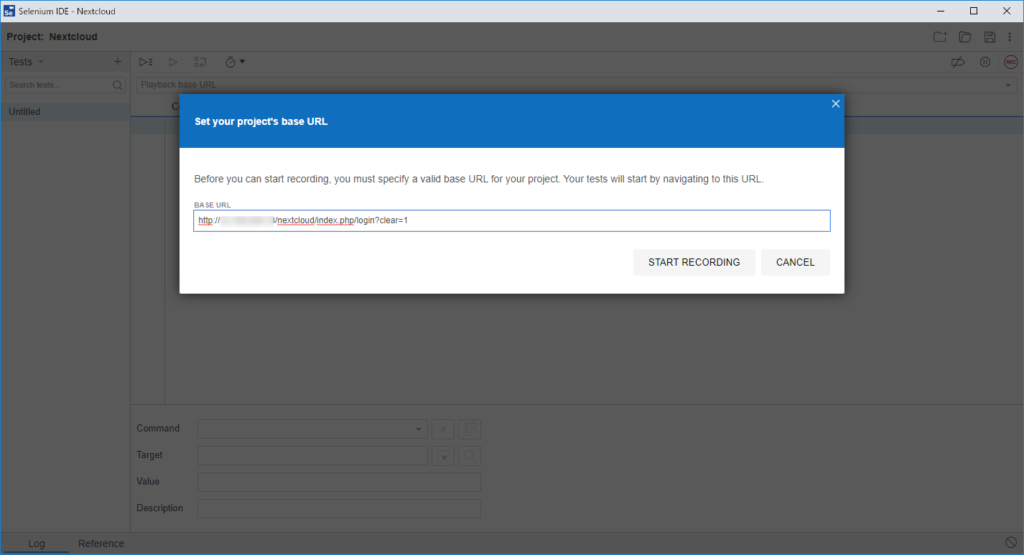Click the red REC record button
The image size is (1024, 555).
tap(1010, 62)
